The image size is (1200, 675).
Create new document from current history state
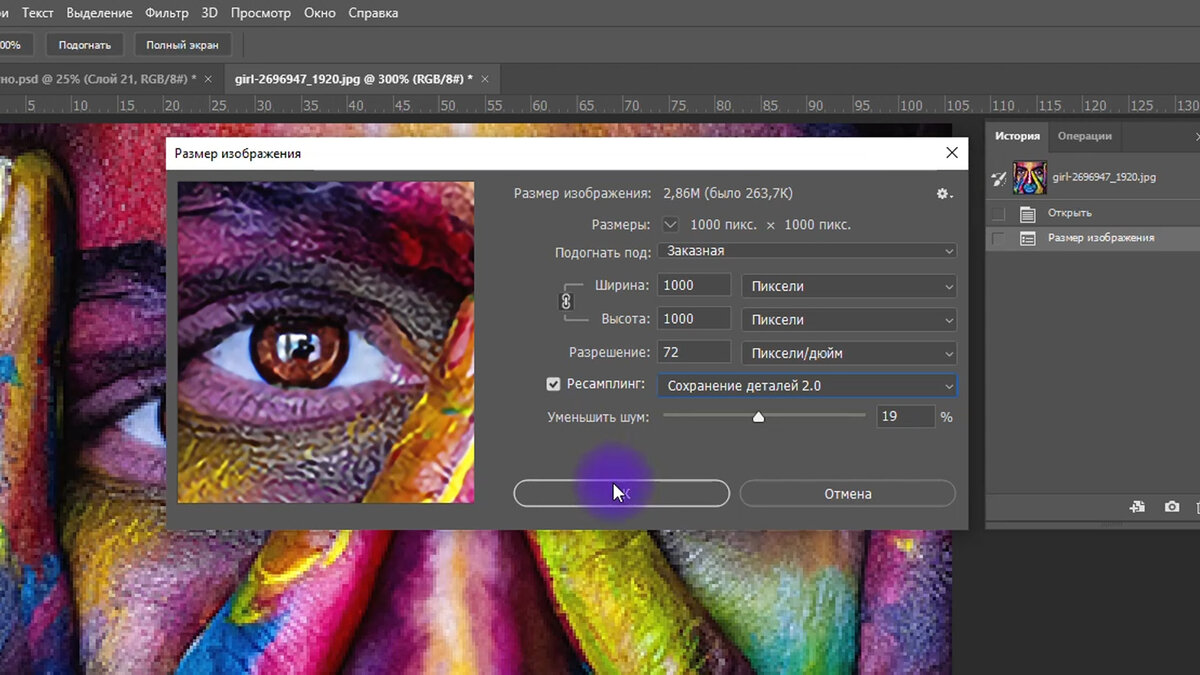click(1137, 507)
